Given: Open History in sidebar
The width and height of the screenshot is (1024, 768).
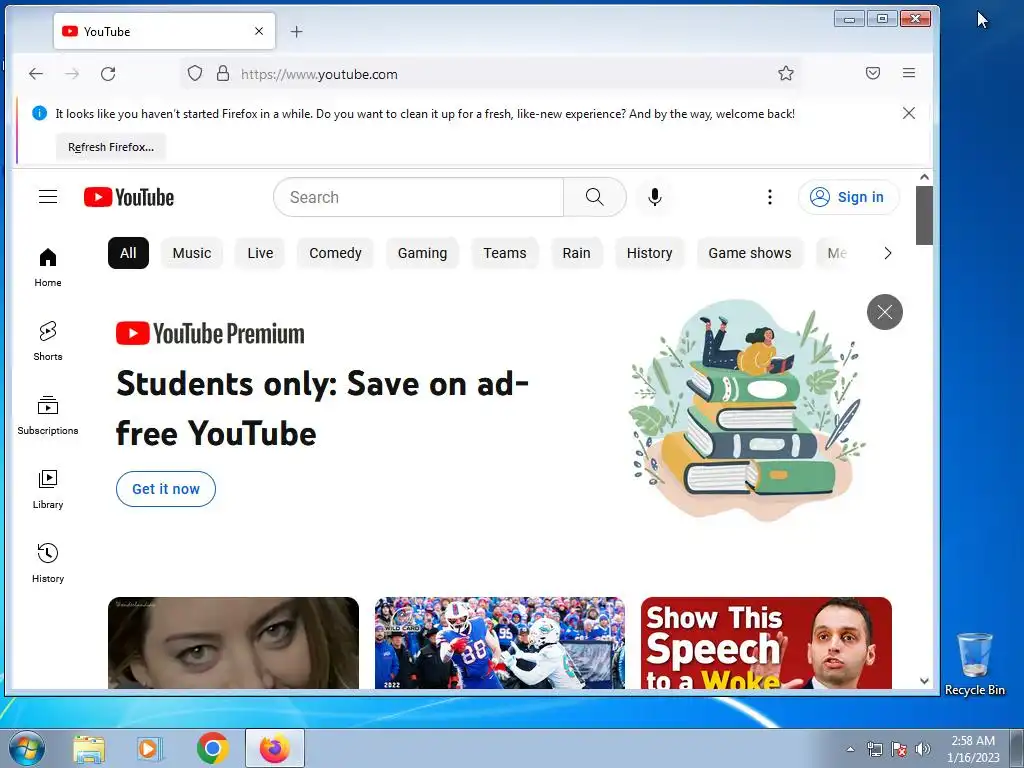Looking at the screenshot, I should coord(48,563).
